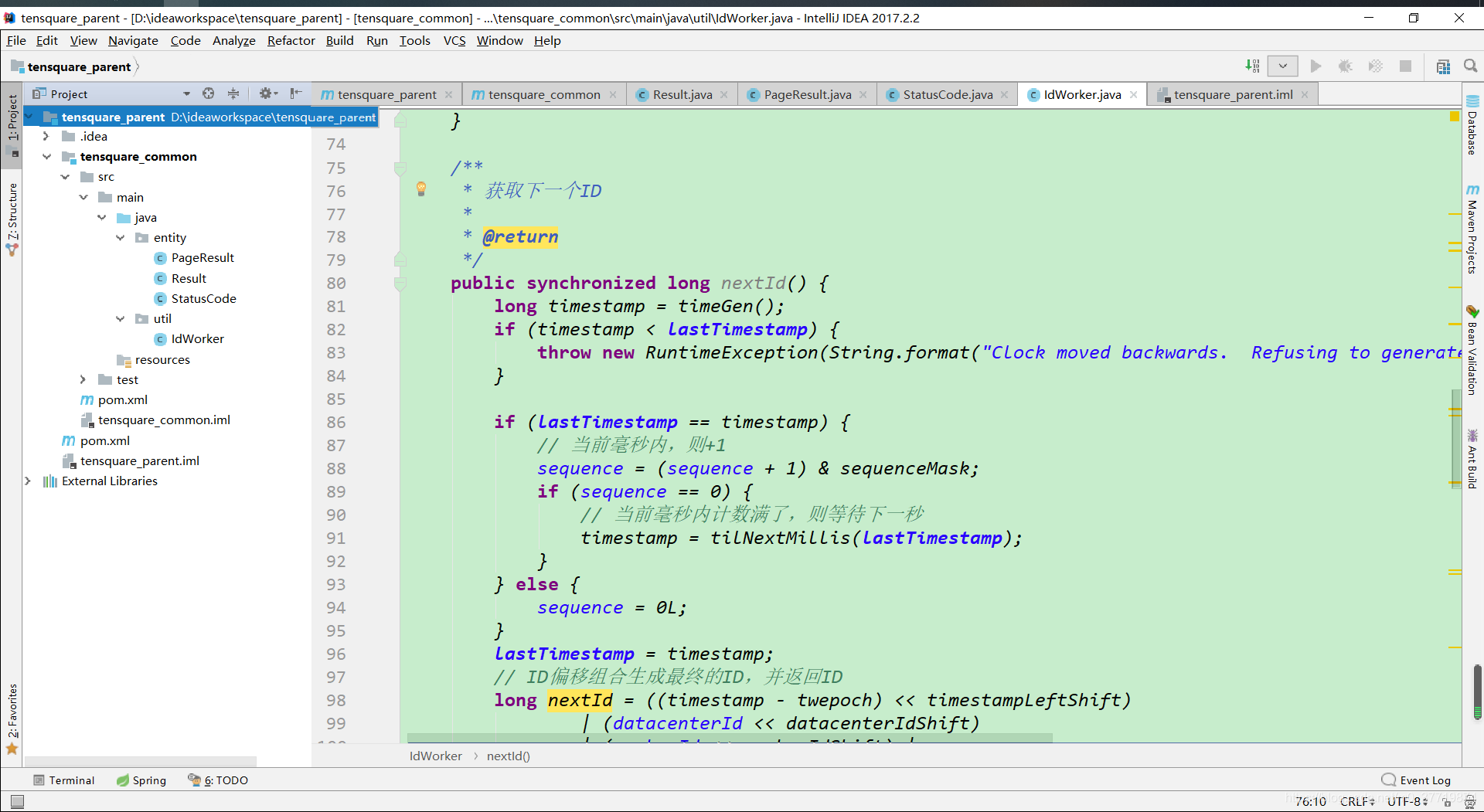Click the UTF-8 encoding selector
This screenshot has height=812, width=1484.
tap(1407, 801)
